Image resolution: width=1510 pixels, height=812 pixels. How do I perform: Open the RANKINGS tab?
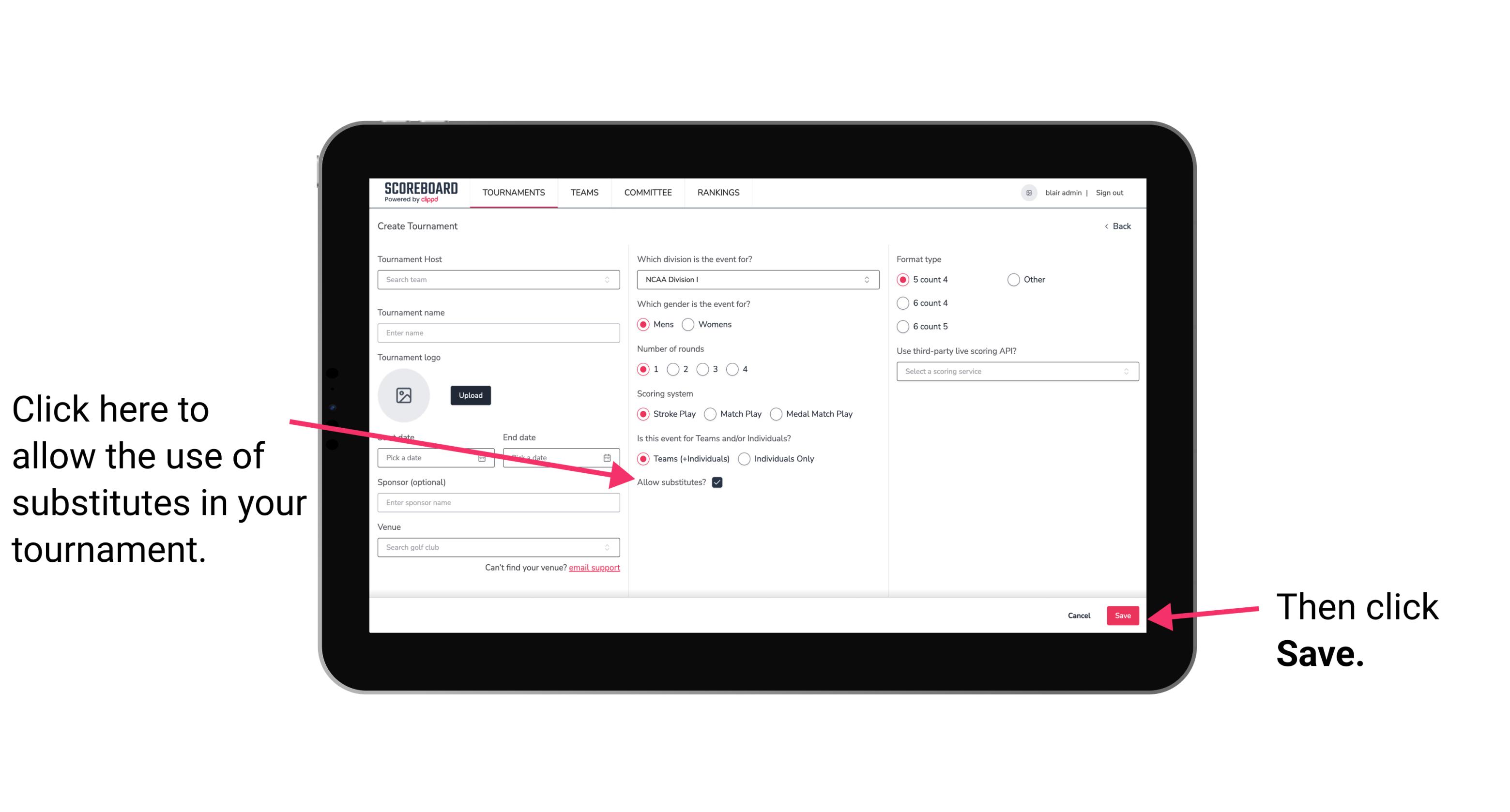(x=718, y=192)
